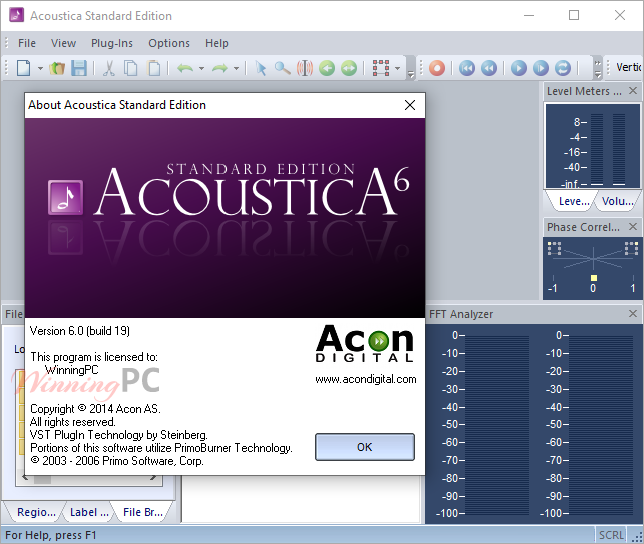Close the FFT Analyzer panel
The width and height of the screenshot is (644, 544).
633,314
